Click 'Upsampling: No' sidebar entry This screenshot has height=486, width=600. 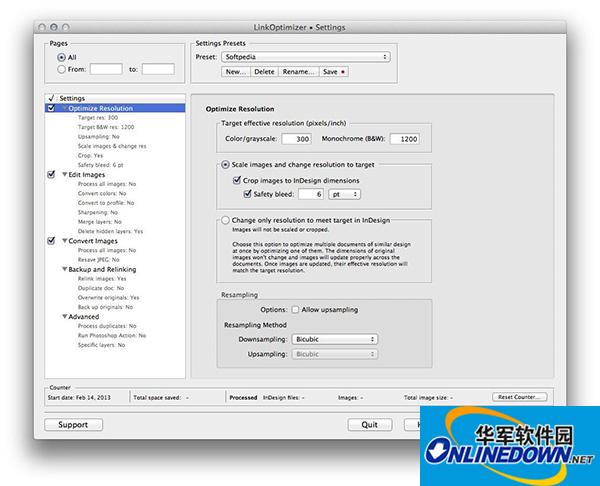click(x=99, y=137)
